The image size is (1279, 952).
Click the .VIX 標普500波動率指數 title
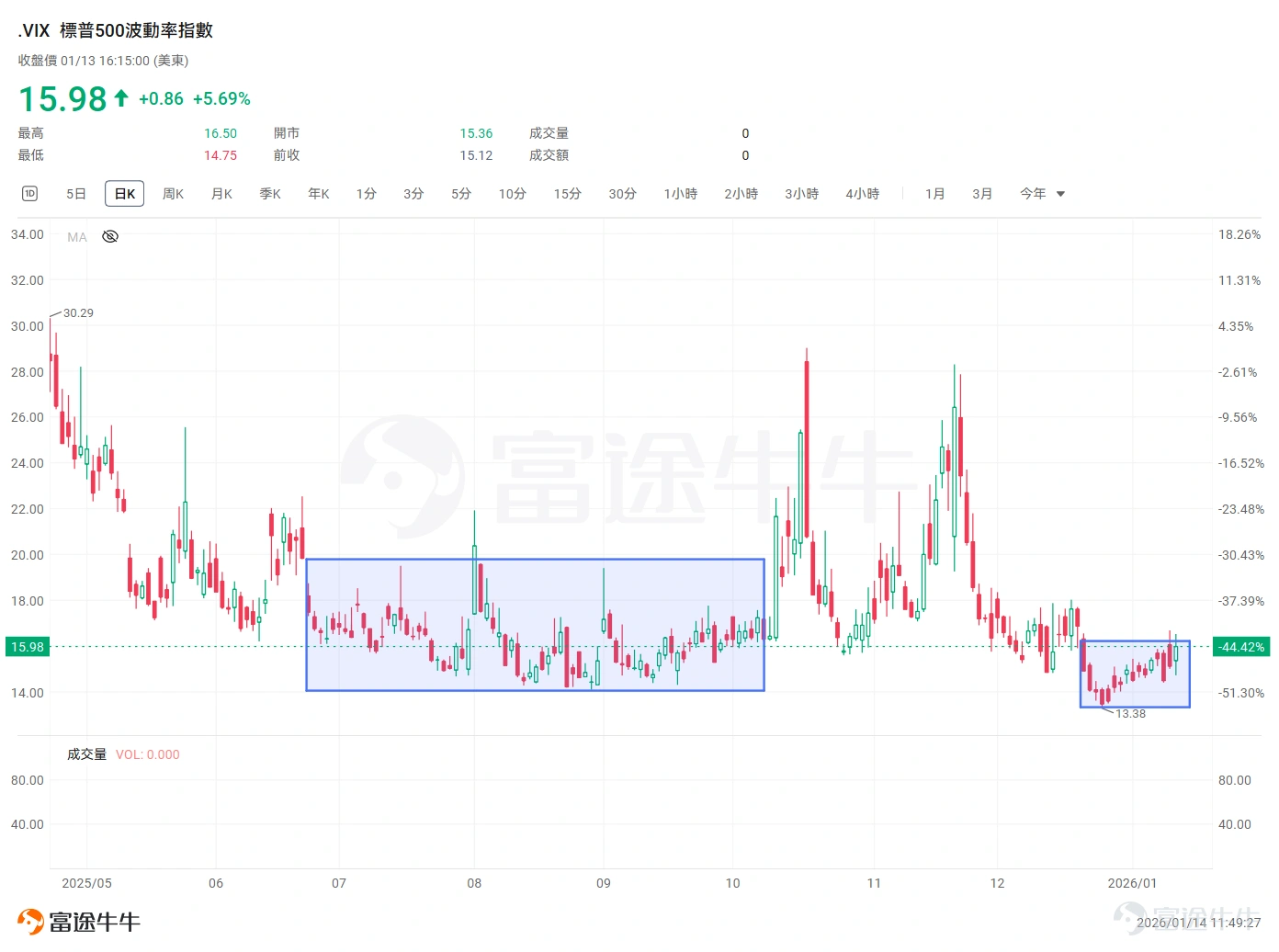pos(116,30)
